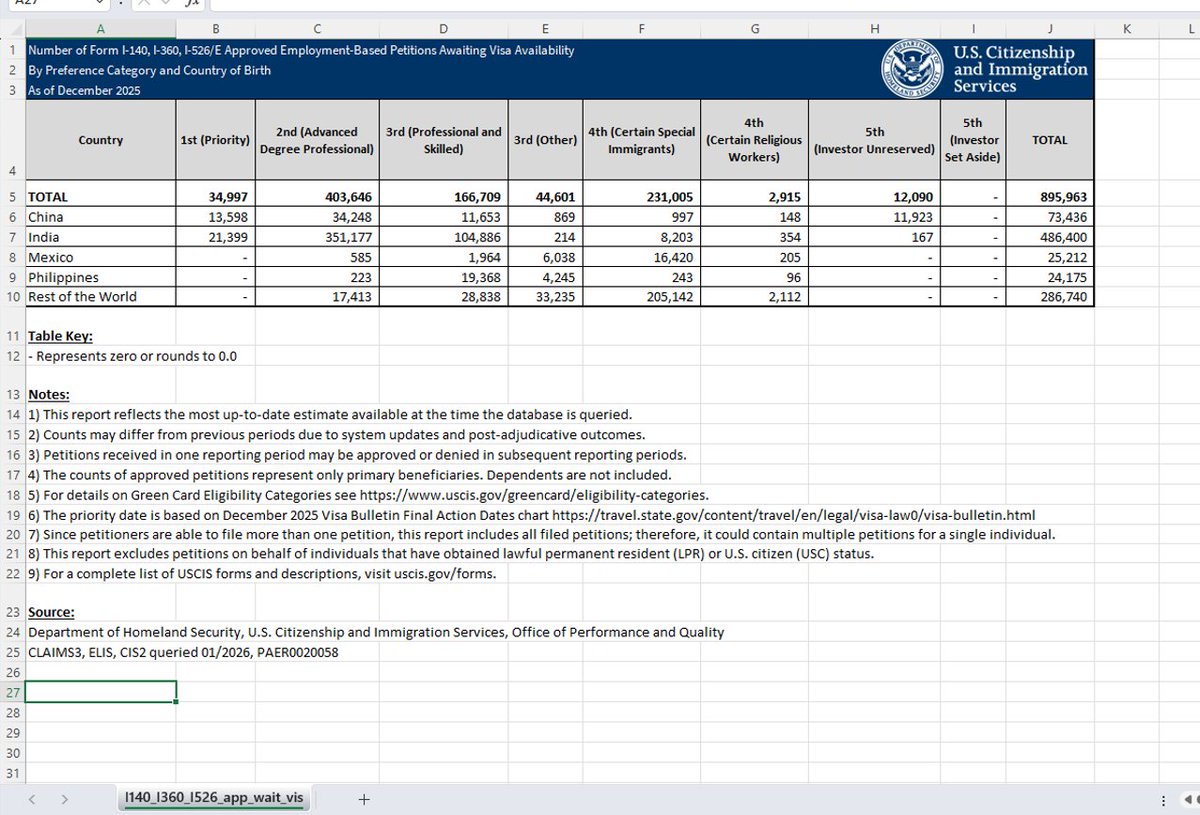Click the '2nd (Advanced Degree Professional)' heading

316,140
